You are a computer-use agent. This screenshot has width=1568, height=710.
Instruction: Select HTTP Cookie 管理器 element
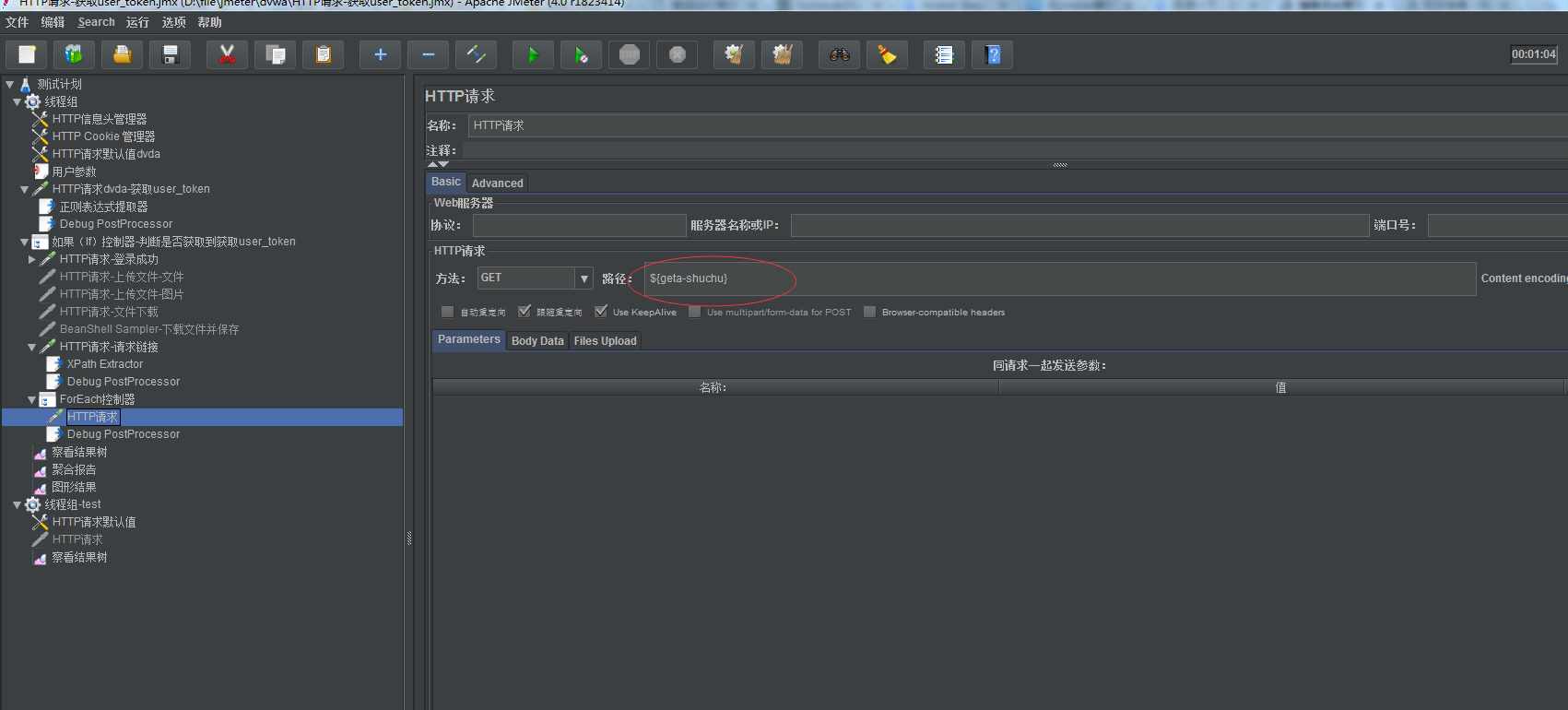point(103,136)
